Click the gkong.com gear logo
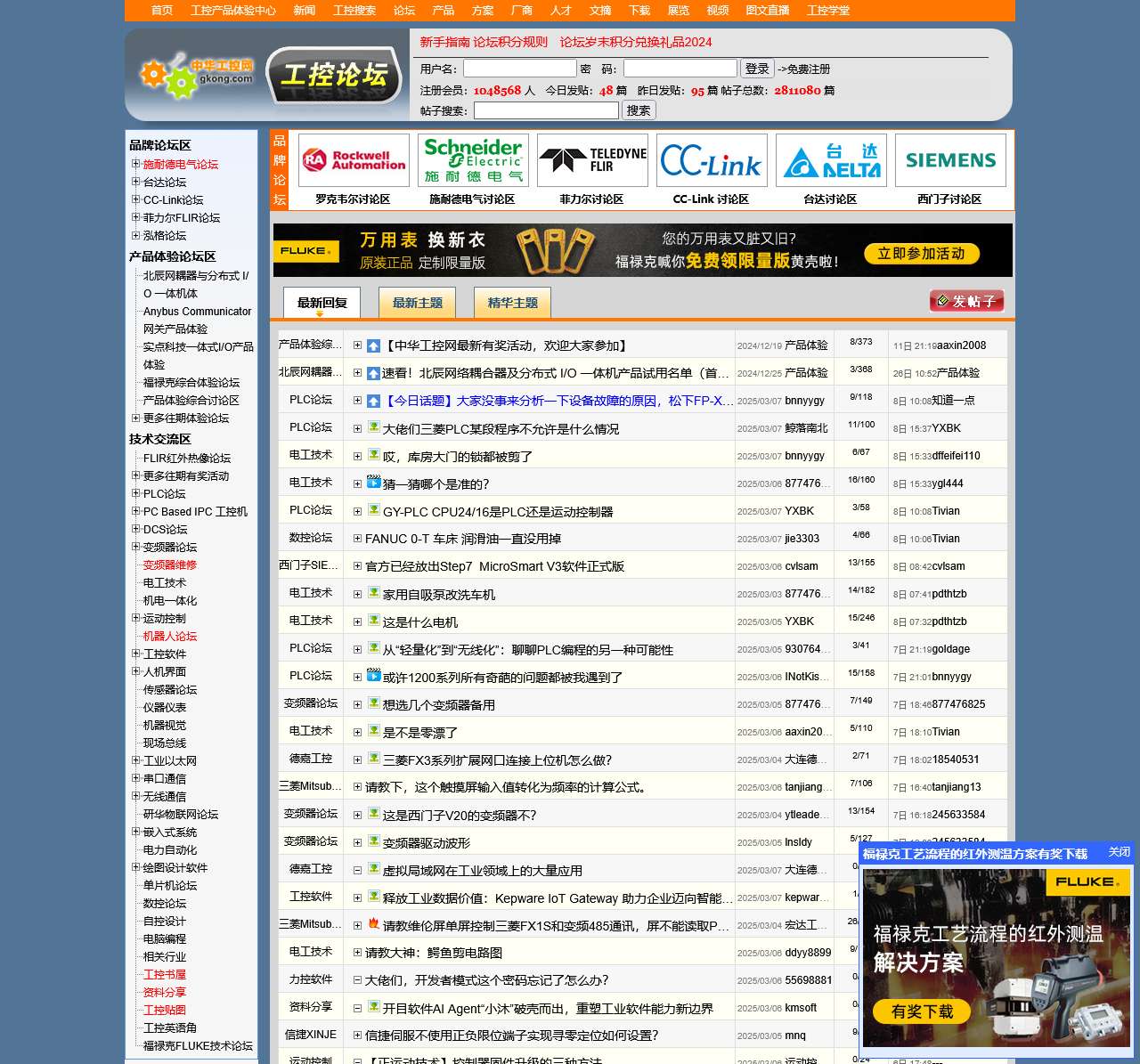The width and height of the screenshot is (1140, 1064). tap(196, 76)
